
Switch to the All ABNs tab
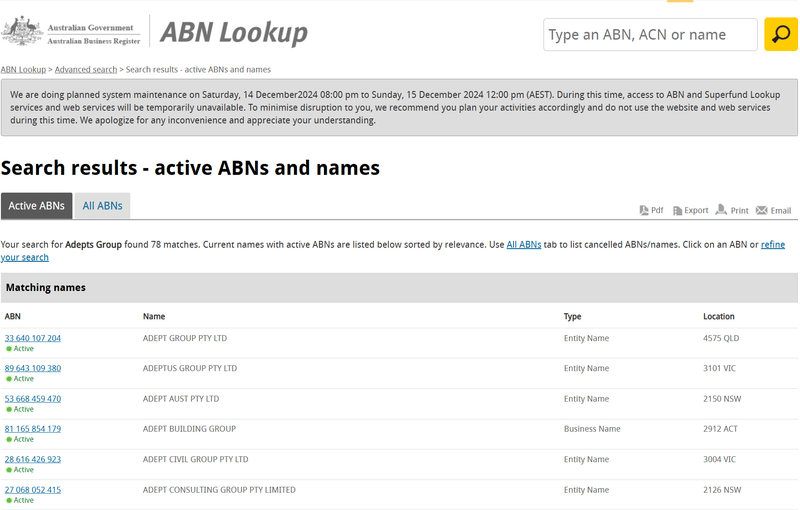click(x=103, y=206)
